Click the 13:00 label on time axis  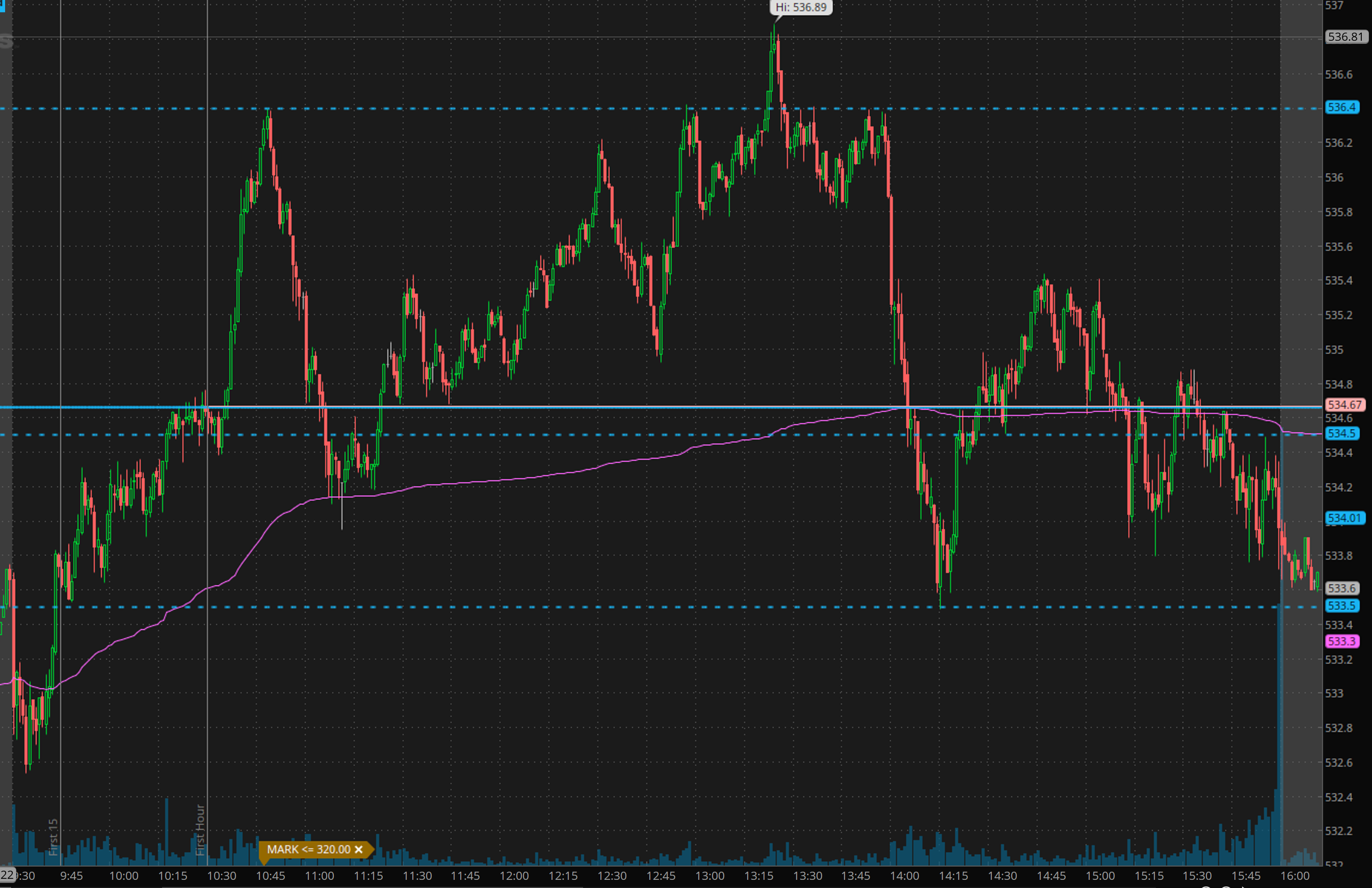(709, 876)
